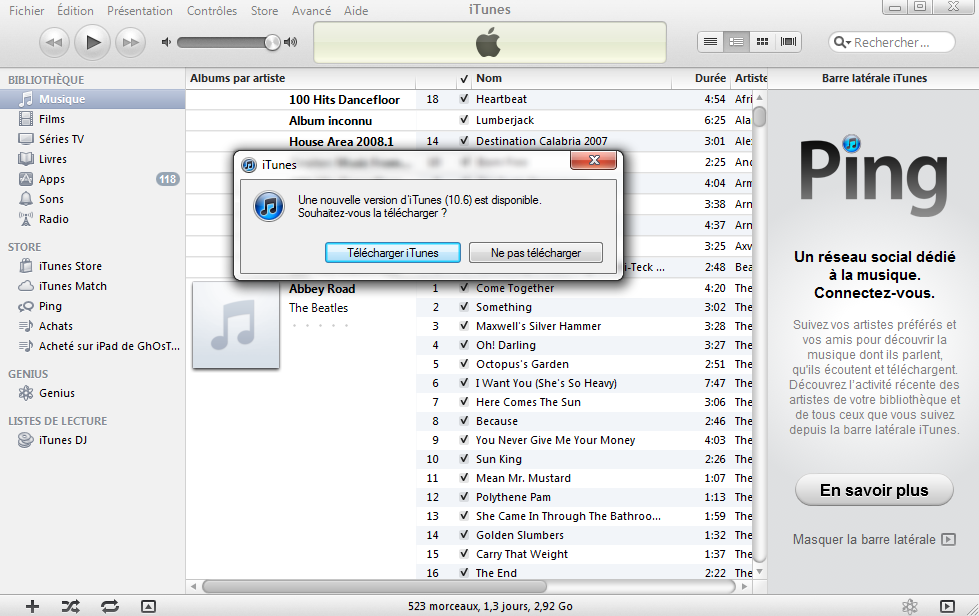The image size is (979, 616).
Task: Open the Store menu
Action: click(x=265, y=11)
